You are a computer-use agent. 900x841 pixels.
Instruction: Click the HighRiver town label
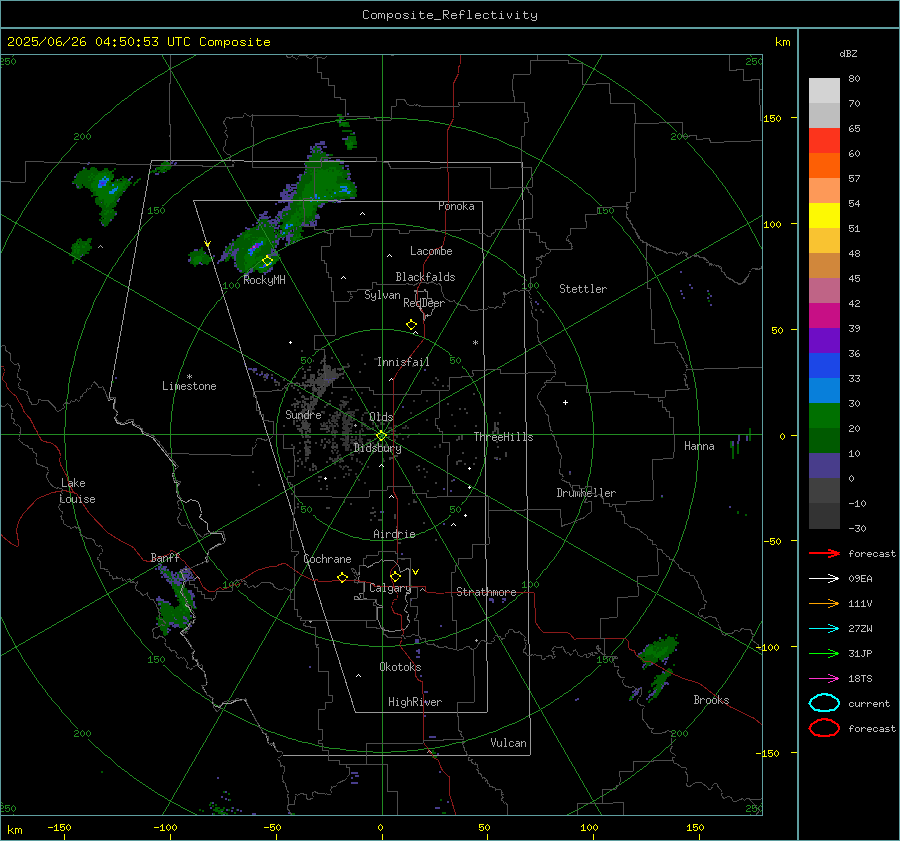coord(415,702)
